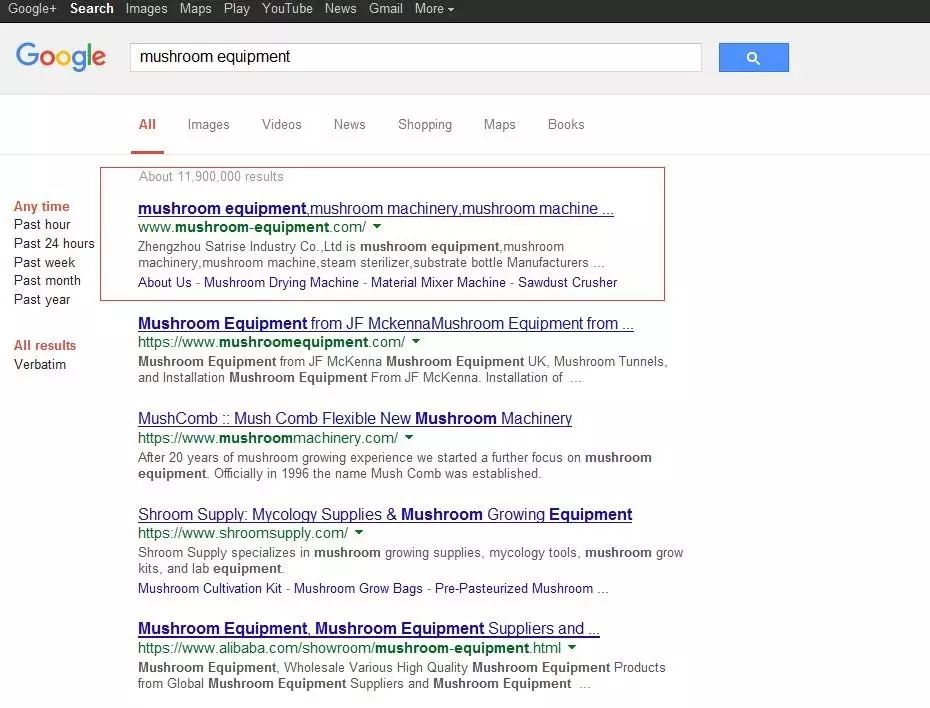The width and height of the screenshot is (930, 708).
Task: Expand the More dropdown in the top bar
Action: (434, 8)
